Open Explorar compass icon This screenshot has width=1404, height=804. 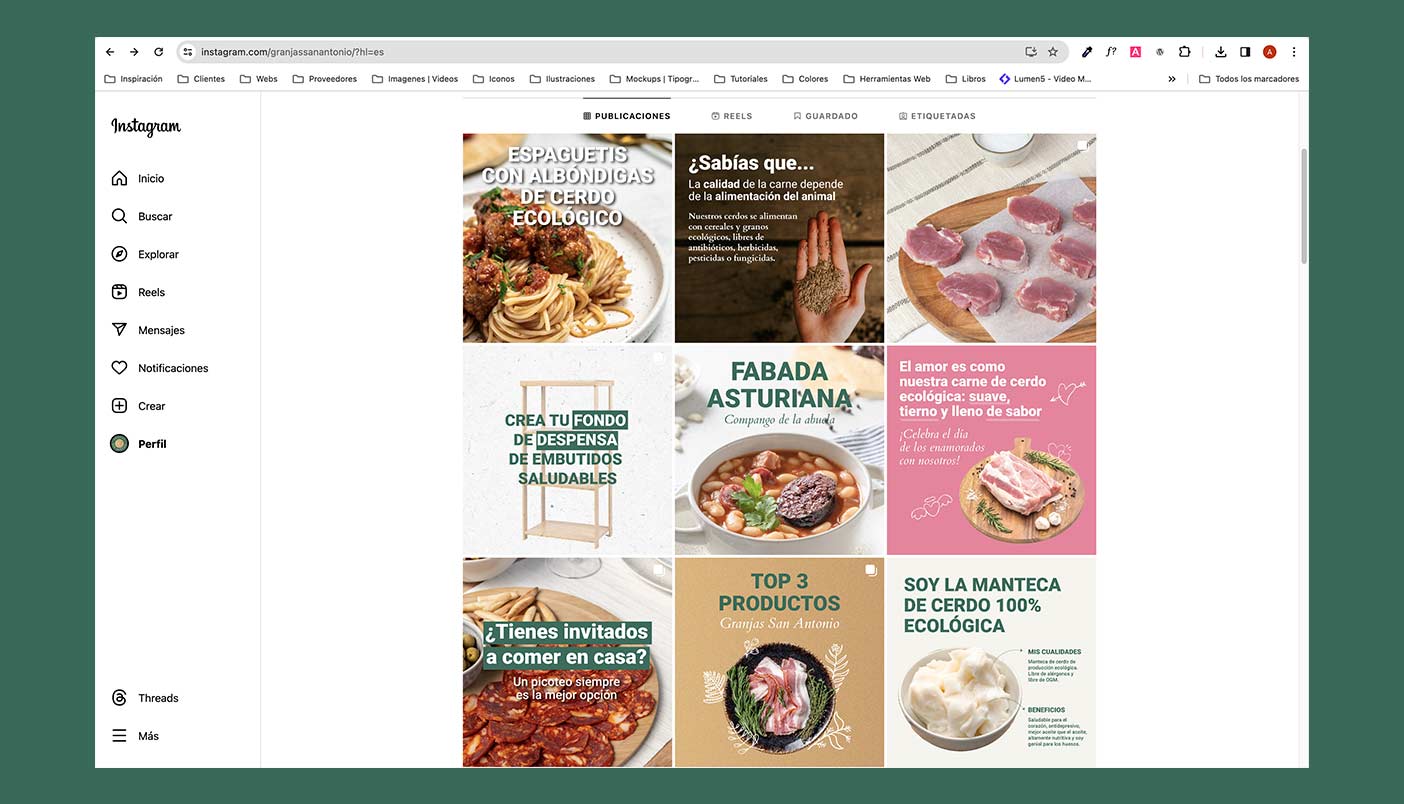119,254
